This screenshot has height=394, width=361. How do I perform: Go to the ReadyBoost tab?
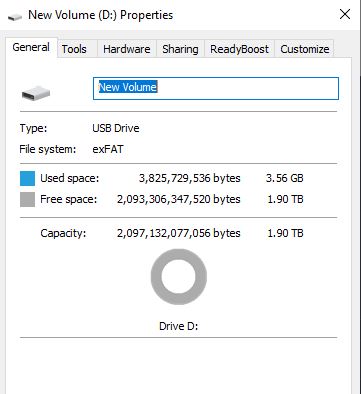pyautogui.click(x=239, y=49)
